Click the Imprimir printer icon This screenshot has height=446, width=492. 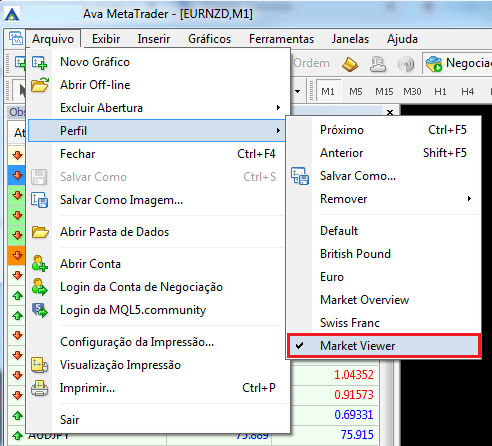point(39,388)
